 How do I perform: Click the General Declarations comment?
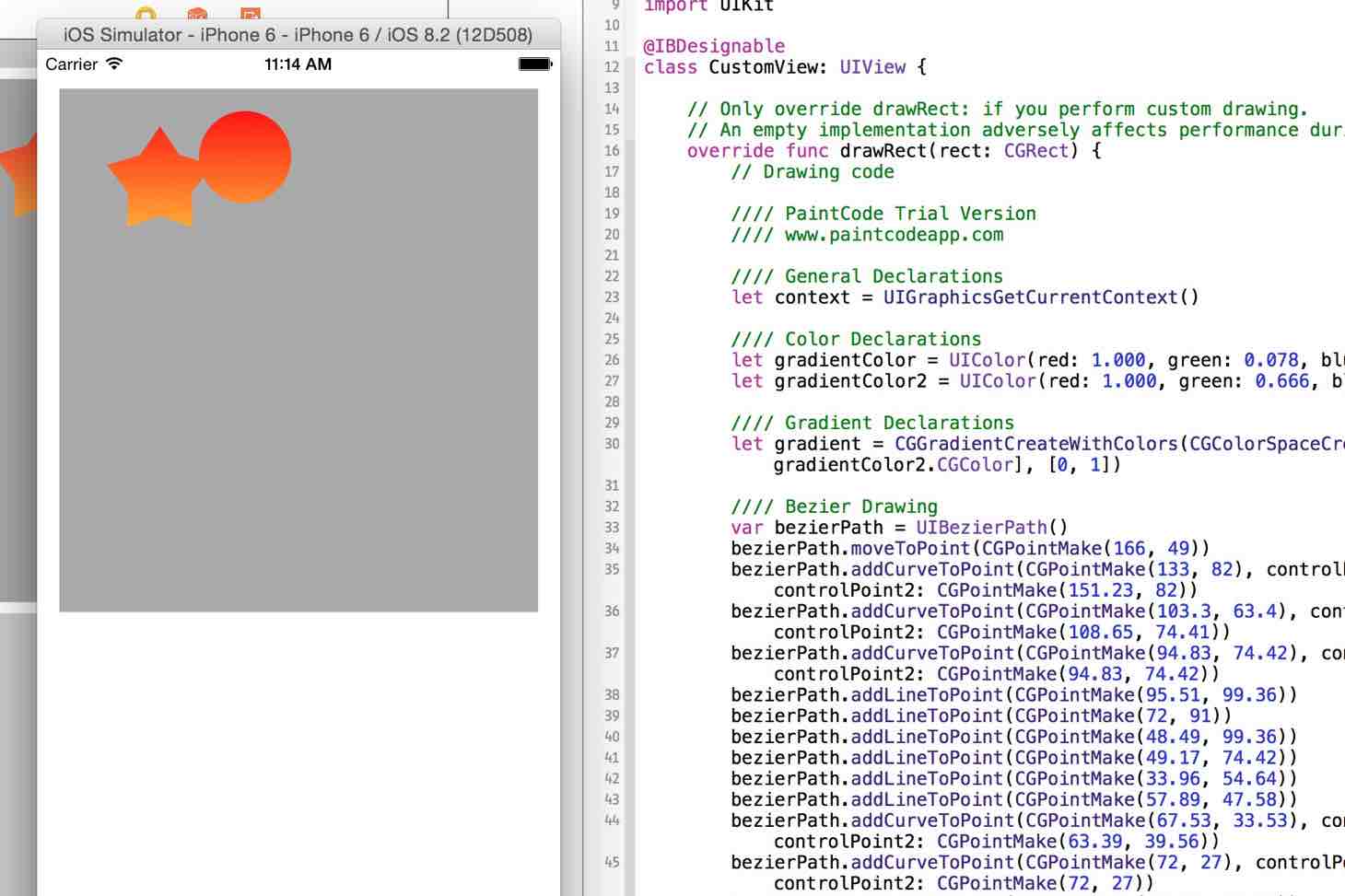(867, 276)
